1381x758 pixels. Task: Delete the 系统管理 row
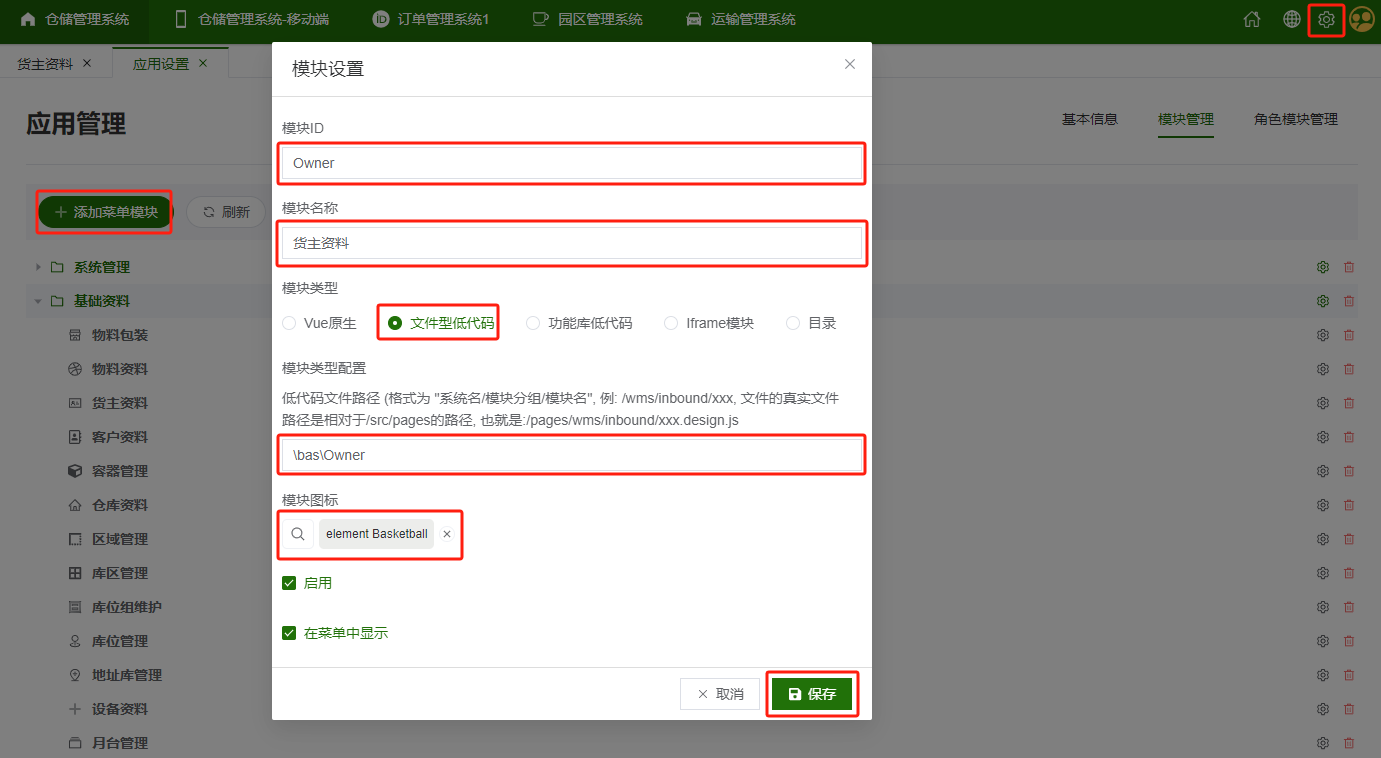pyautogui.click(x=1349, y=267)
